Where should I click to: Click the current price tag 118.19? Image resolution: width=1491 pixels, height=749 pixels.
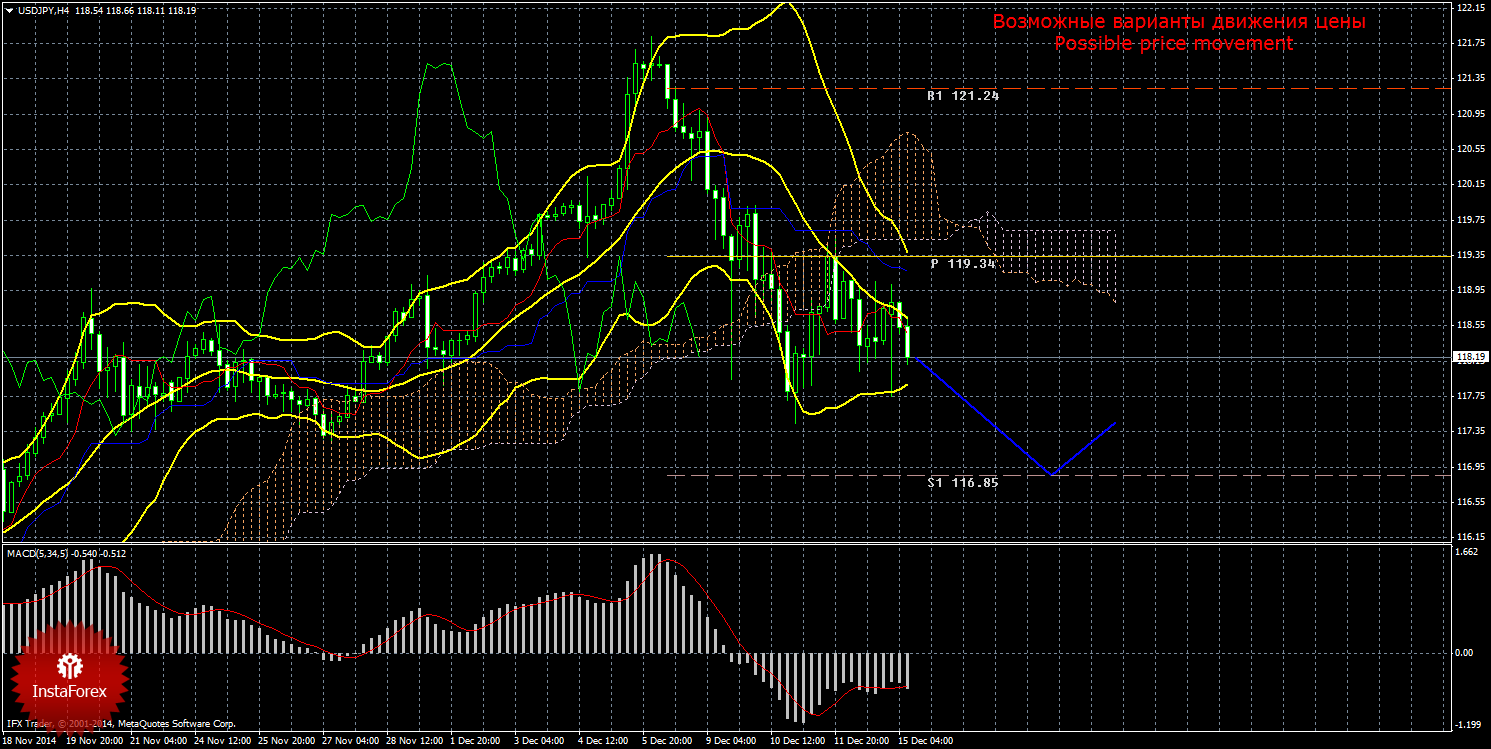[1469, 357]
